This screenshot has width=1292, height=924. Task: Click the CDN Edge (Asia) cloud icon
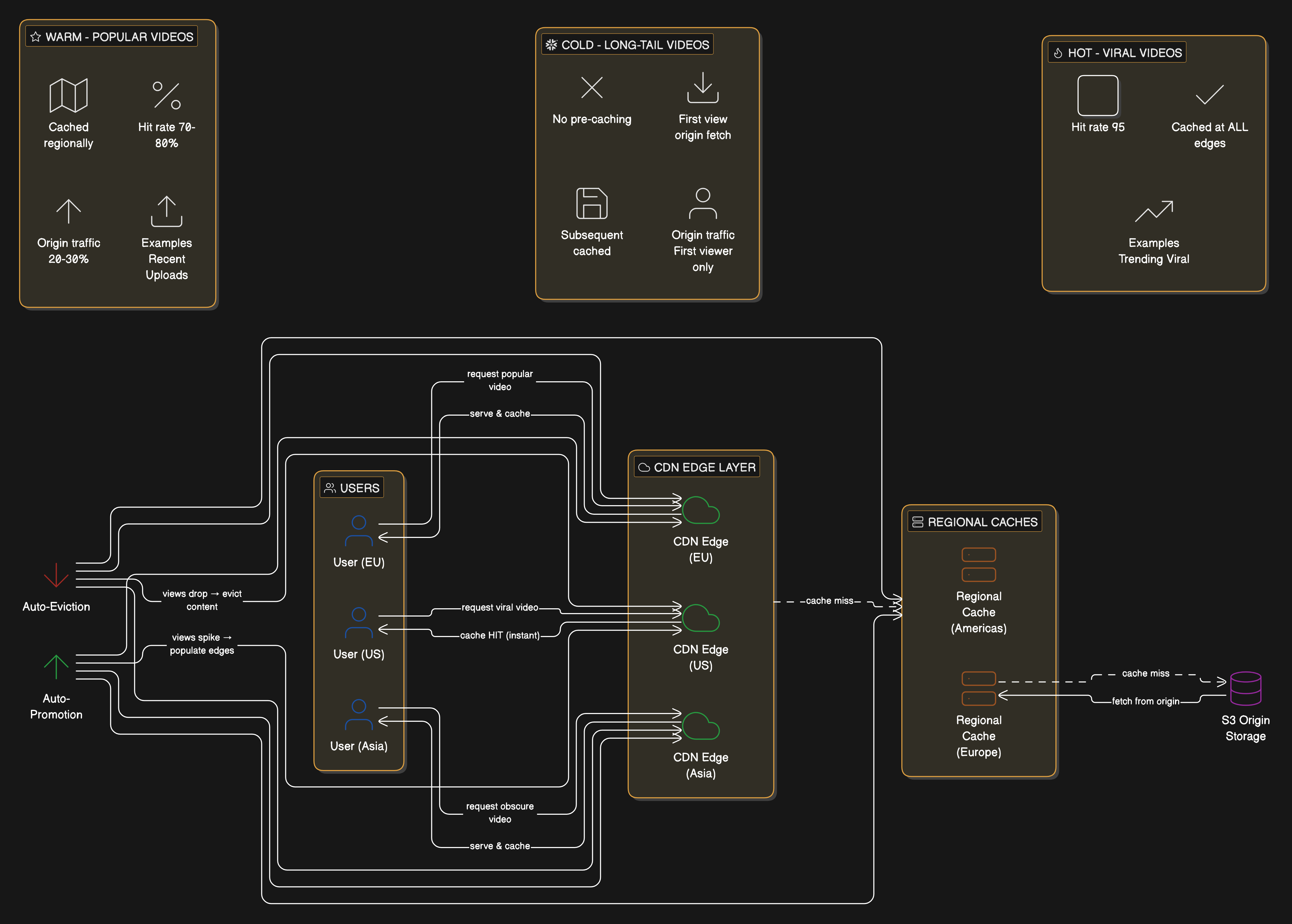tap(700, 726)
